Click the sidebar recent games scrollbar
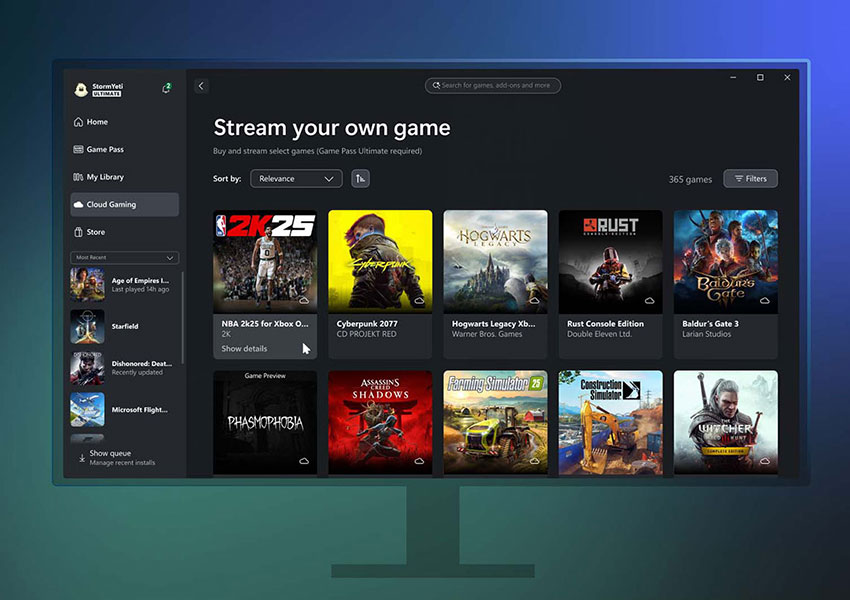 pyautogui.click(x=183, y=318)
